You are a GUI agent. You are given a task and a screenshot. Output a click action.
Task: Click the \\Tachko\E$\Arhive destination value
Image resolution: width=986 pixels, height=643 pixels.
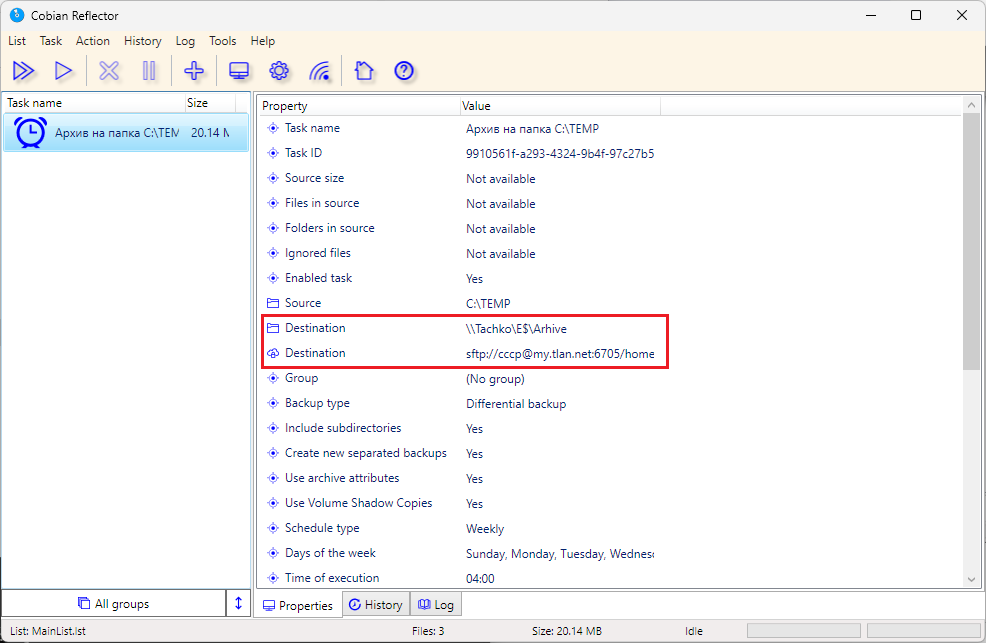pyautogui.click(x=516, y=329)
